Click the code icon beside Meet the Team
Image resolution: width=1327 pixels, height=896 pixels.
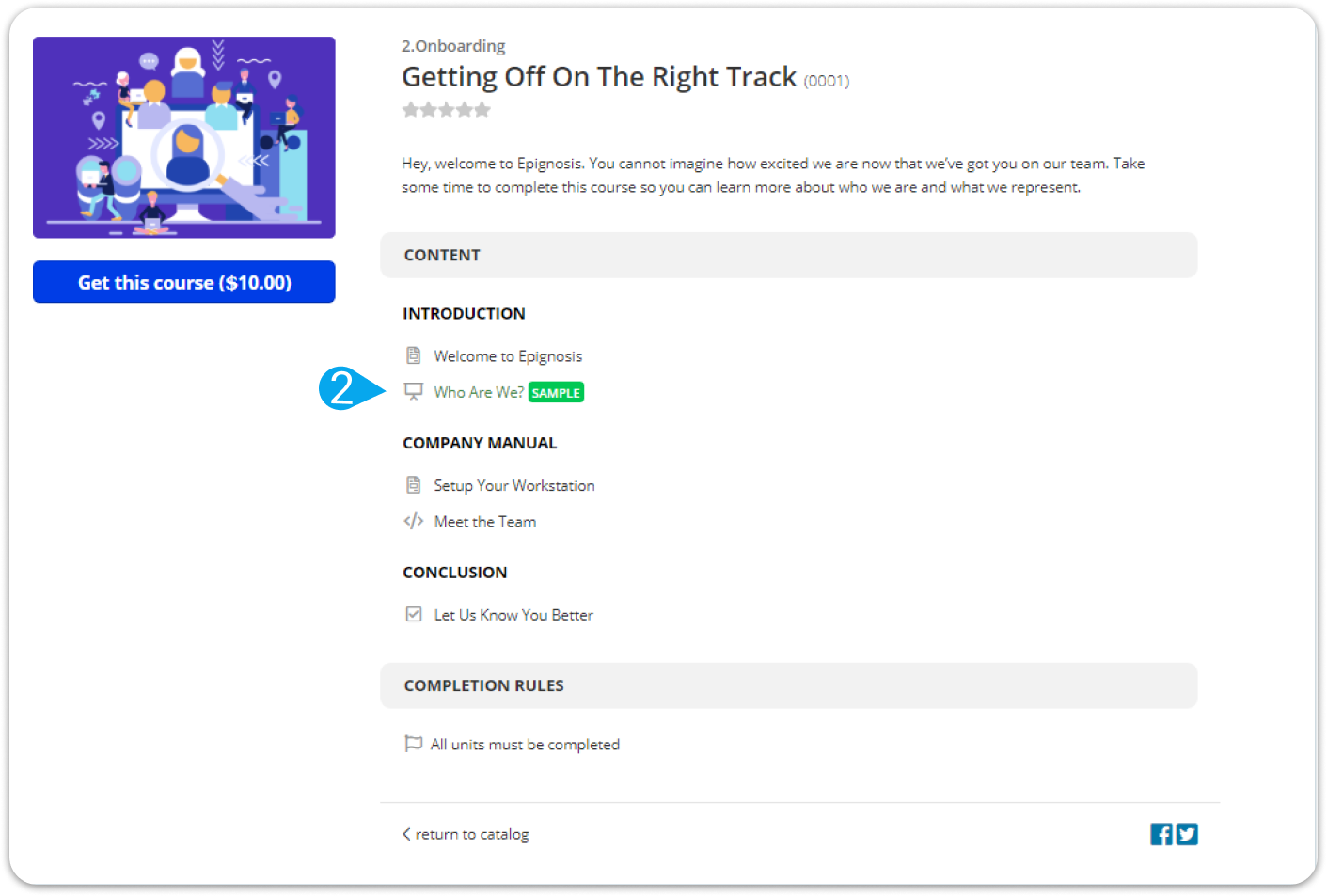(x=413, y=521)
